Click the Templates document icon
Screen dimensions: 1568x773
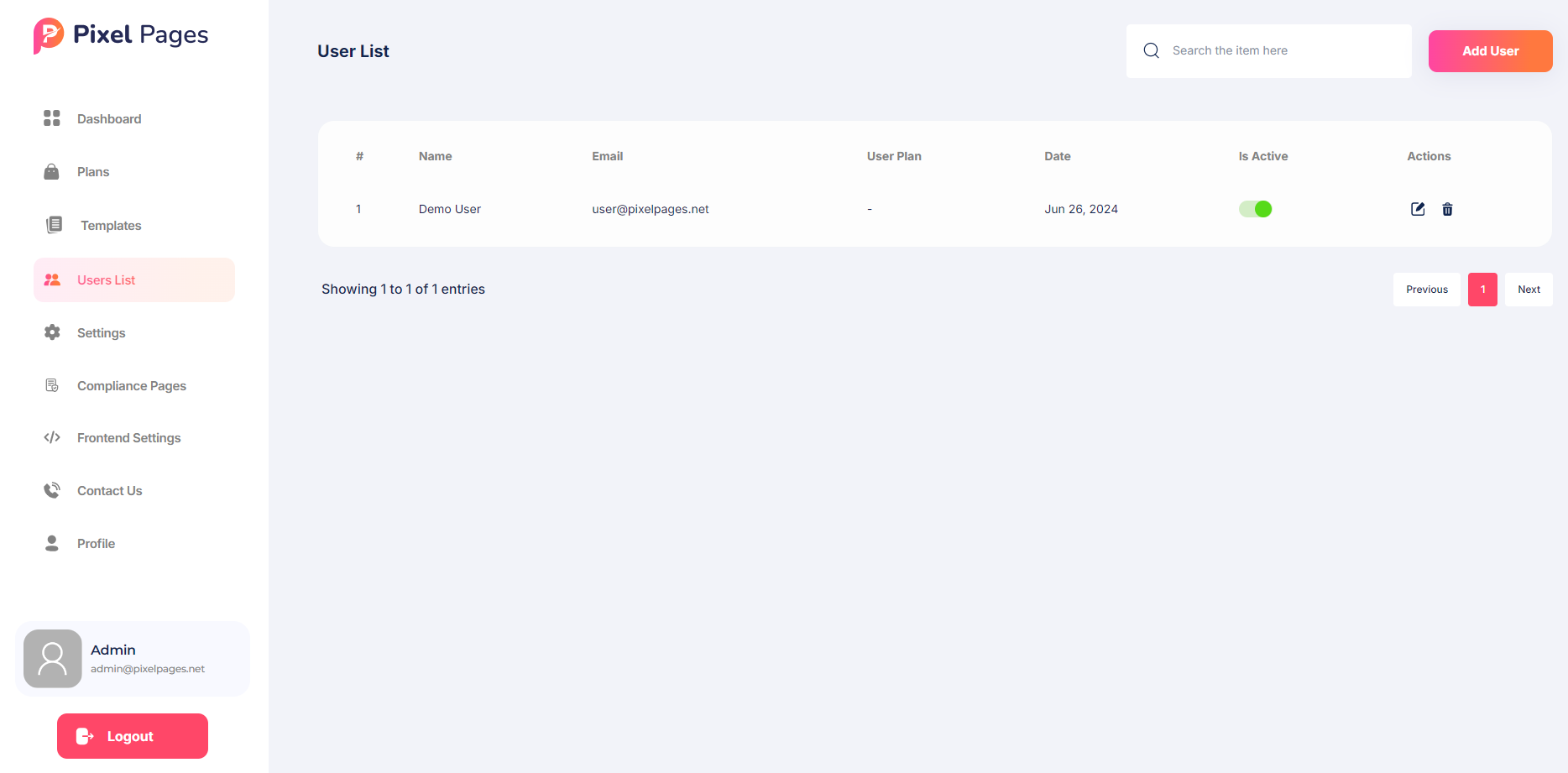(54, 225)
